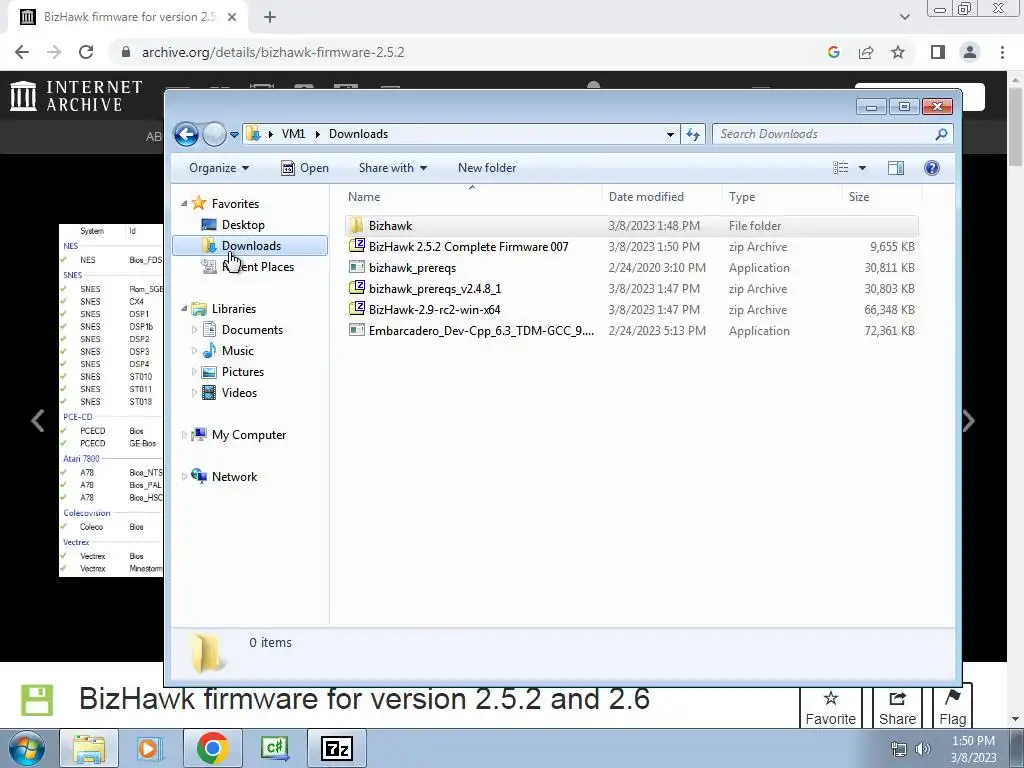
Task: Open Explorer help icon
Action: [932, 168]
